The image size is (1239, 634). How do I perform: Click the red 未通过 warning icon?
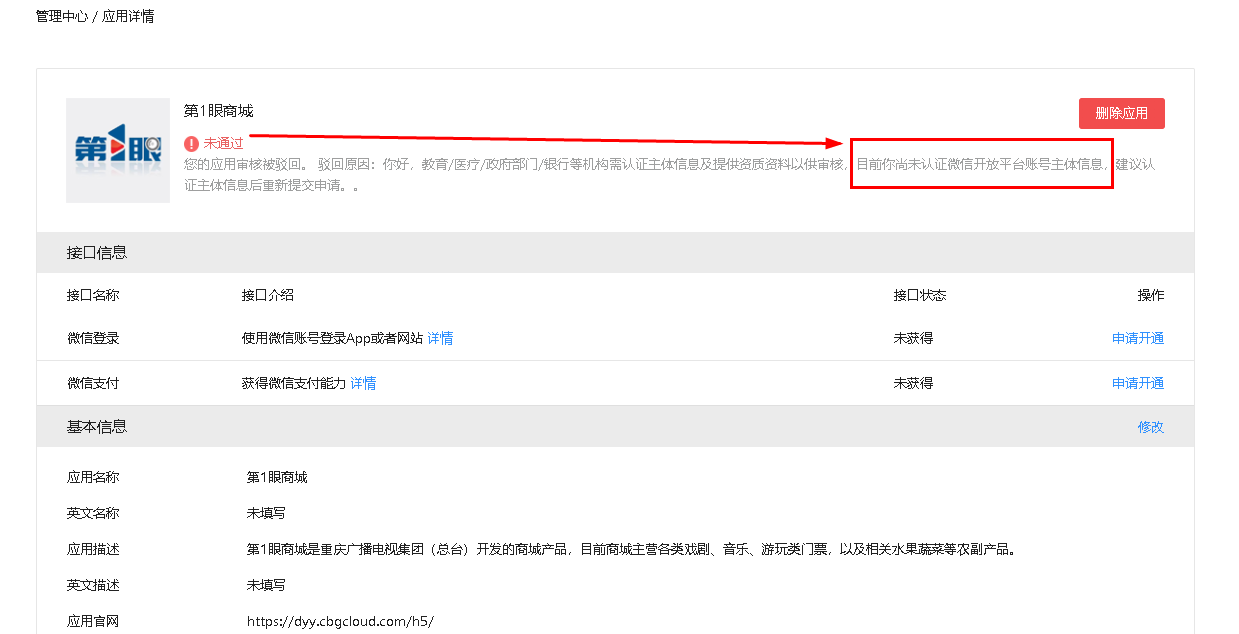tap(191, 143)
